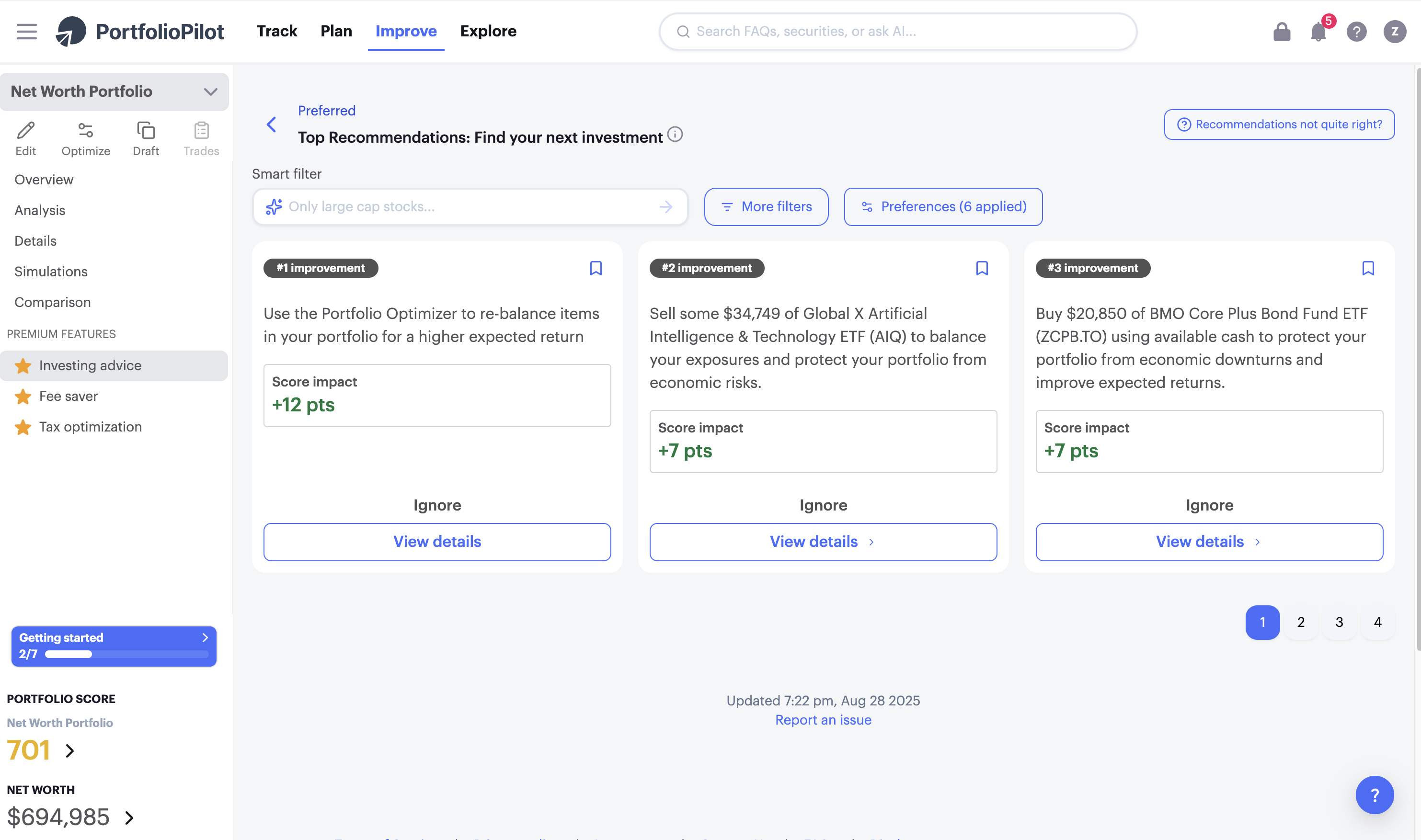Open the Optimize sliders tool
The height and width of the screenshot is (840, 1421).
coord(85,139)
